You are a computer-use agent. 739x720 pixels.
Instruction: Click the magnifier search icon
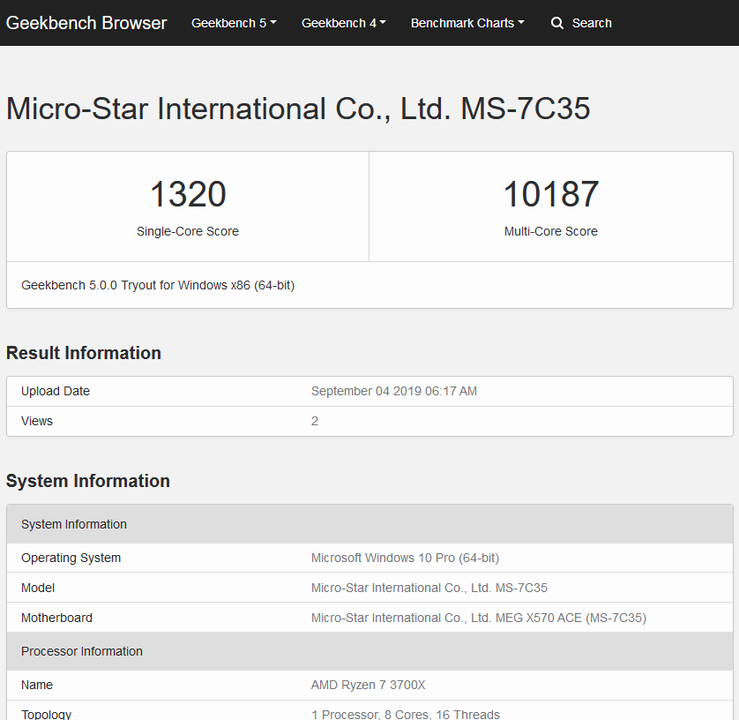tap(557, 23)
